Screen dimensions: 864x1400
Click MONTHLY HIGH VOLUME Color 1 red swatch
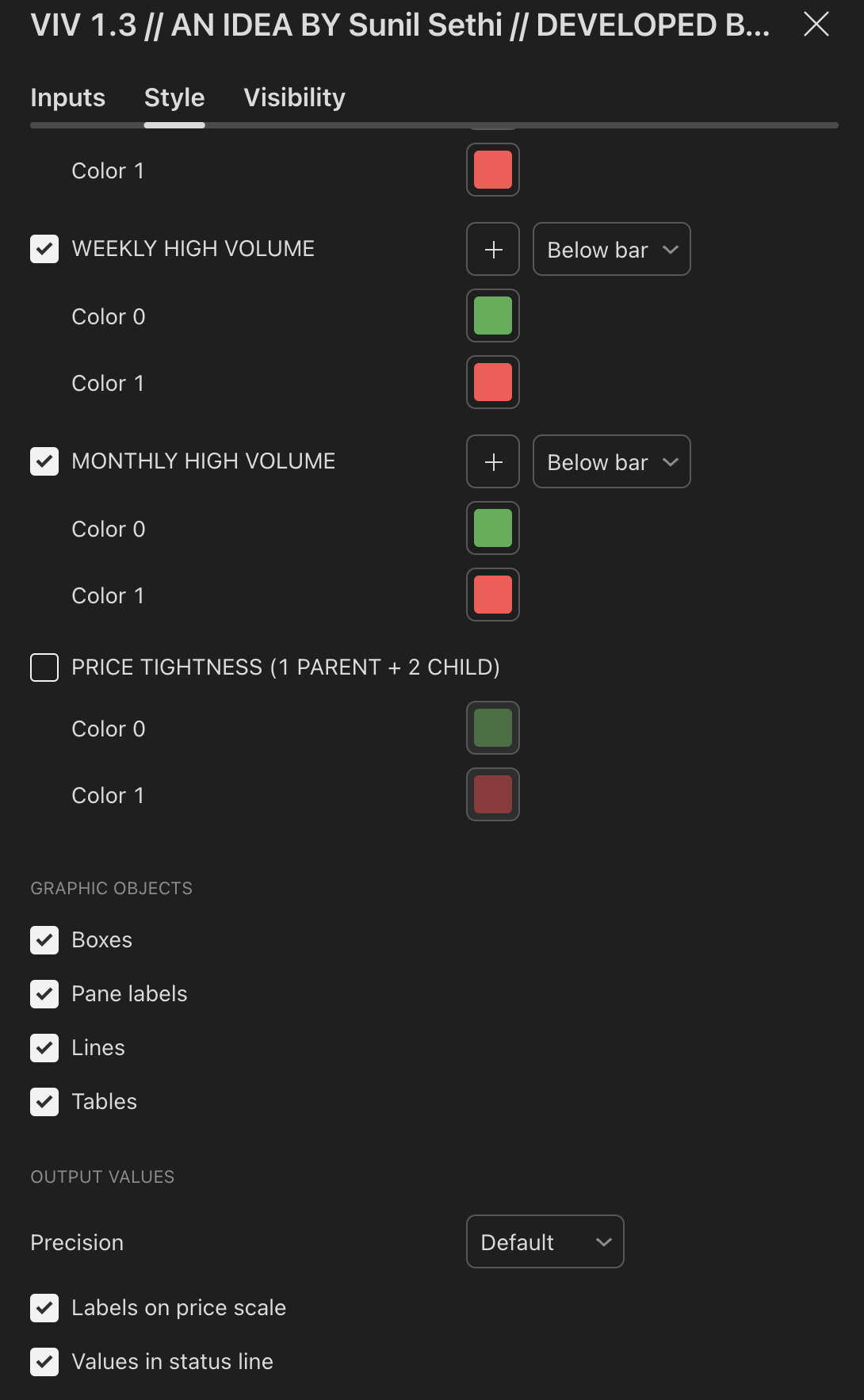pyautogui.click(x=493, y=595)
